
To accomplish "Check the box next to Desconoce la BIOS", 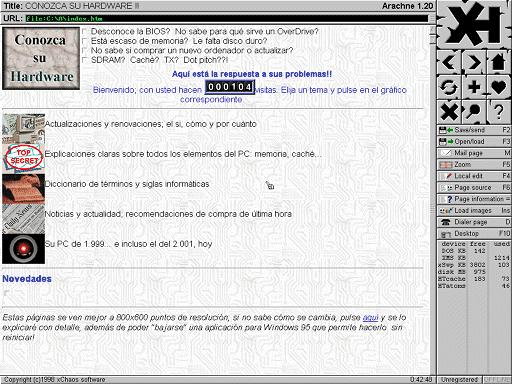I will click(x=85, y=31).
